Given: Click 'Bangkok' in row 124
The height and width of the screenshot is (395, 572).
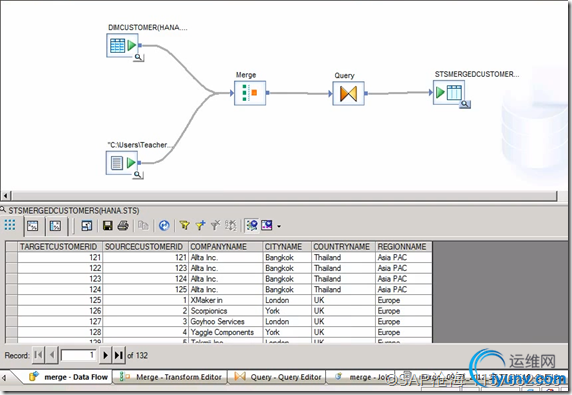Looking at the screenshot, I should point(287,290).
